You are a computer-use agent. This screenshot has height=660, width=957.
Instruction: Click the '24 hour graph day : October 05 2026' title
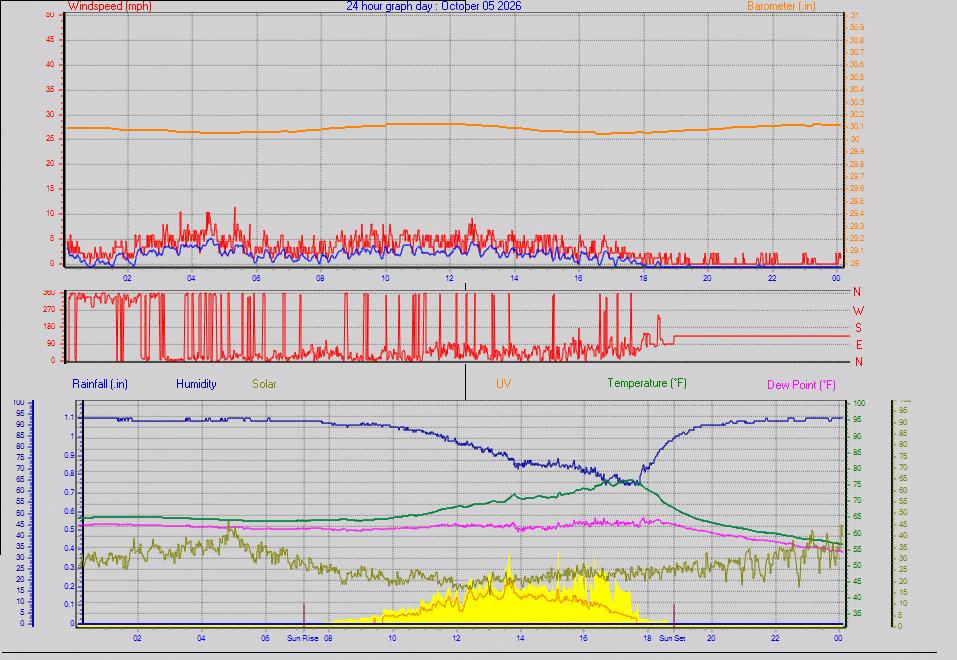point(434,6)
